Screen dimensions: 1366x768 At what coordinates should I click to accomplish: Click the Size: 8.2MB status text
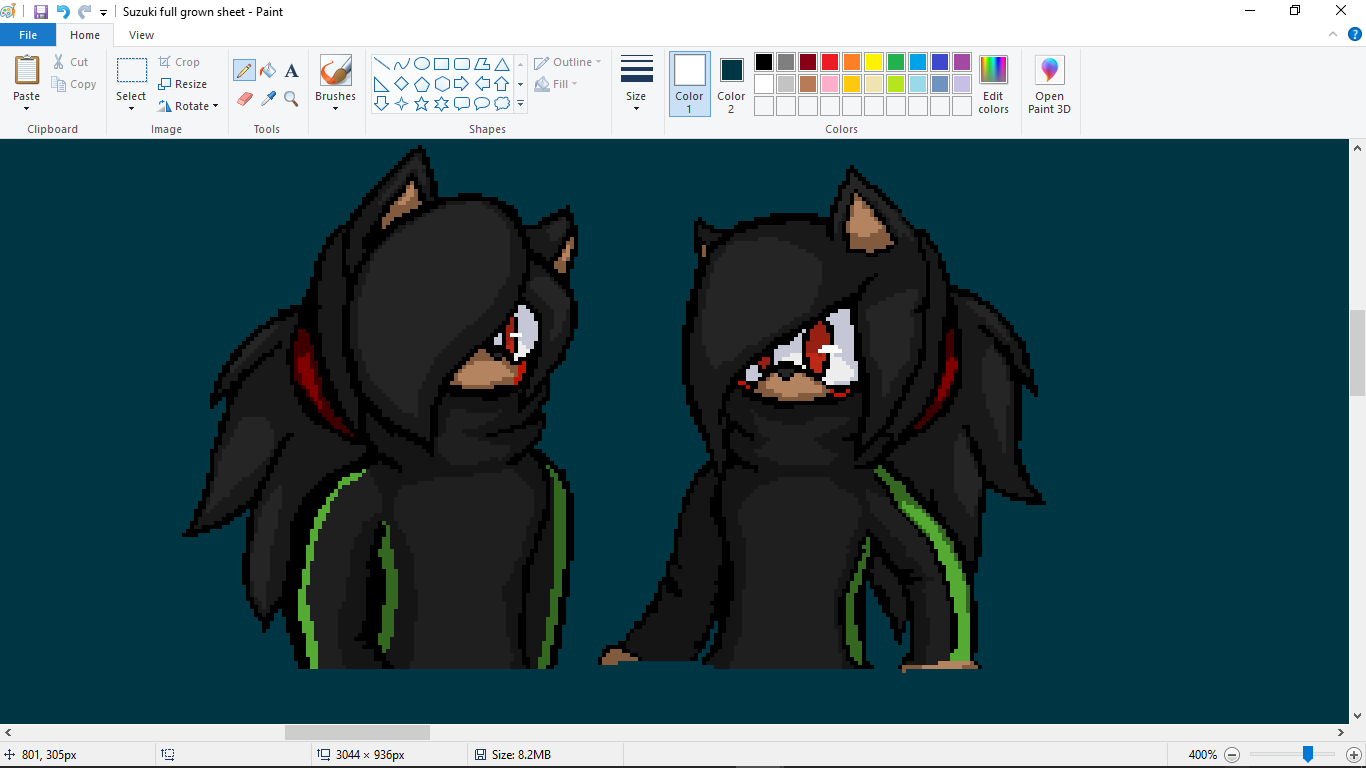pos(521,755)
